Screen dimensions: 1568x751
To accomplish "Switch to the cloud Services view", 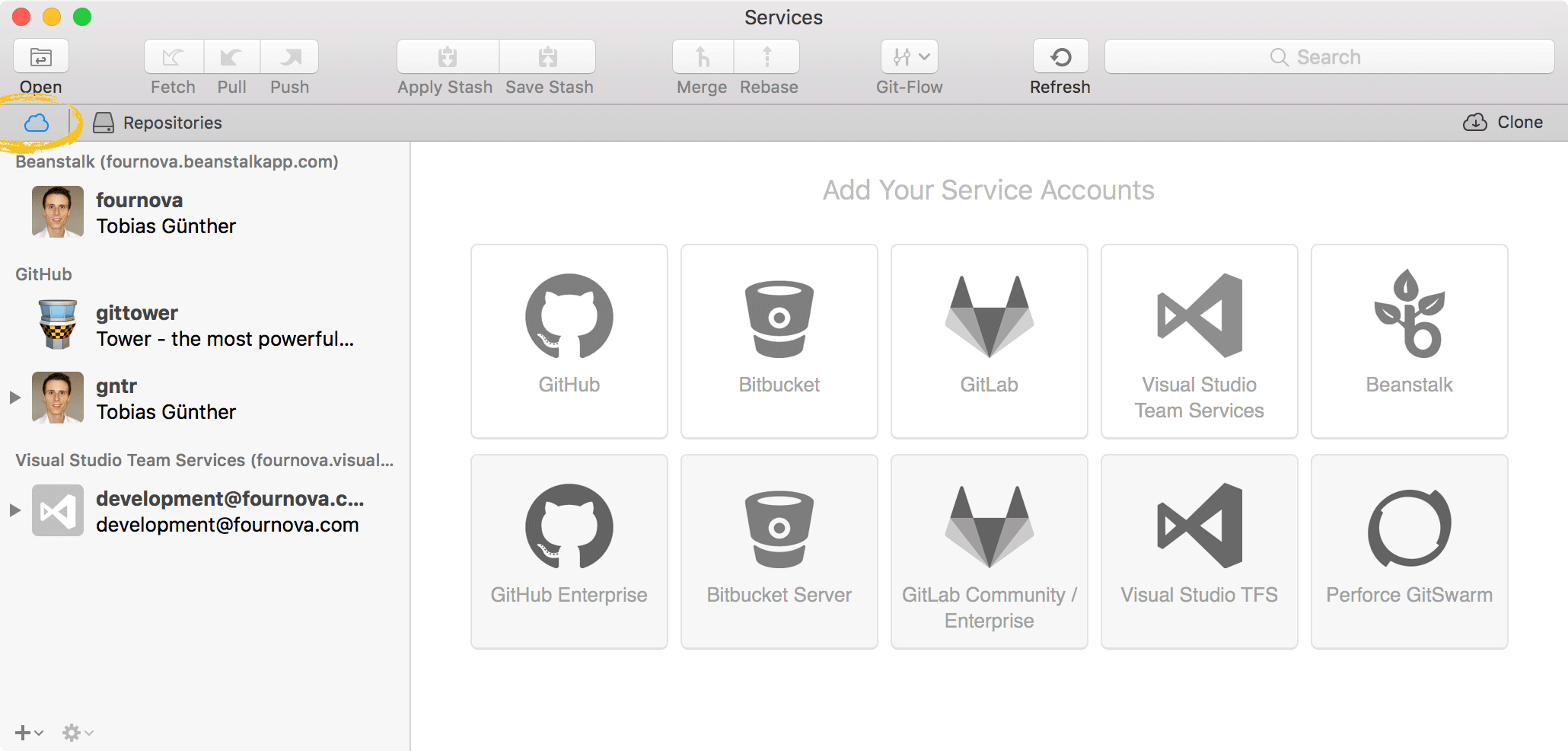I will tap(37, 123).
